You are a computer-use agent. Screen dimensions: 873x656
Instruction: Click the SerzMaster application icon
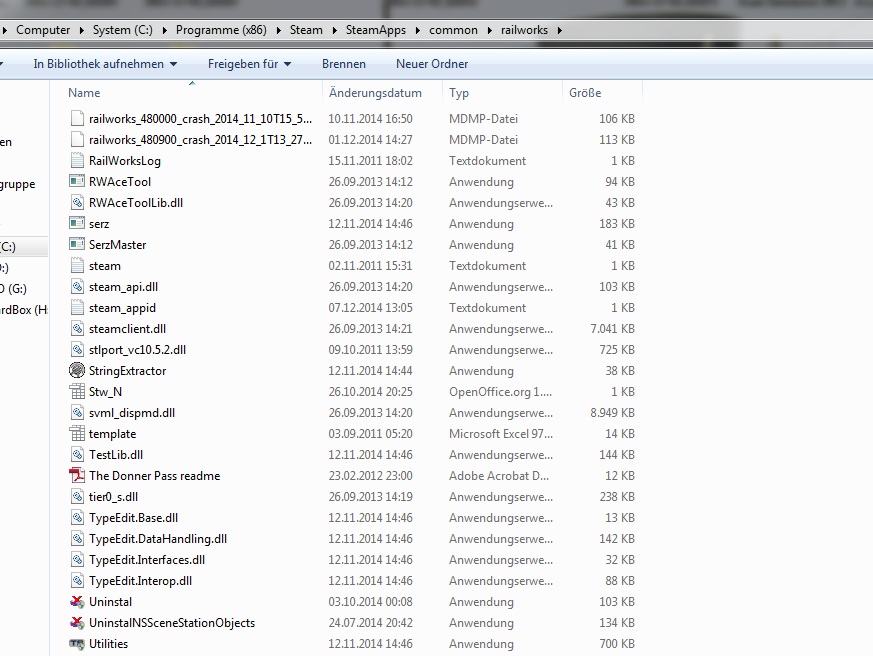coord(77,244)
